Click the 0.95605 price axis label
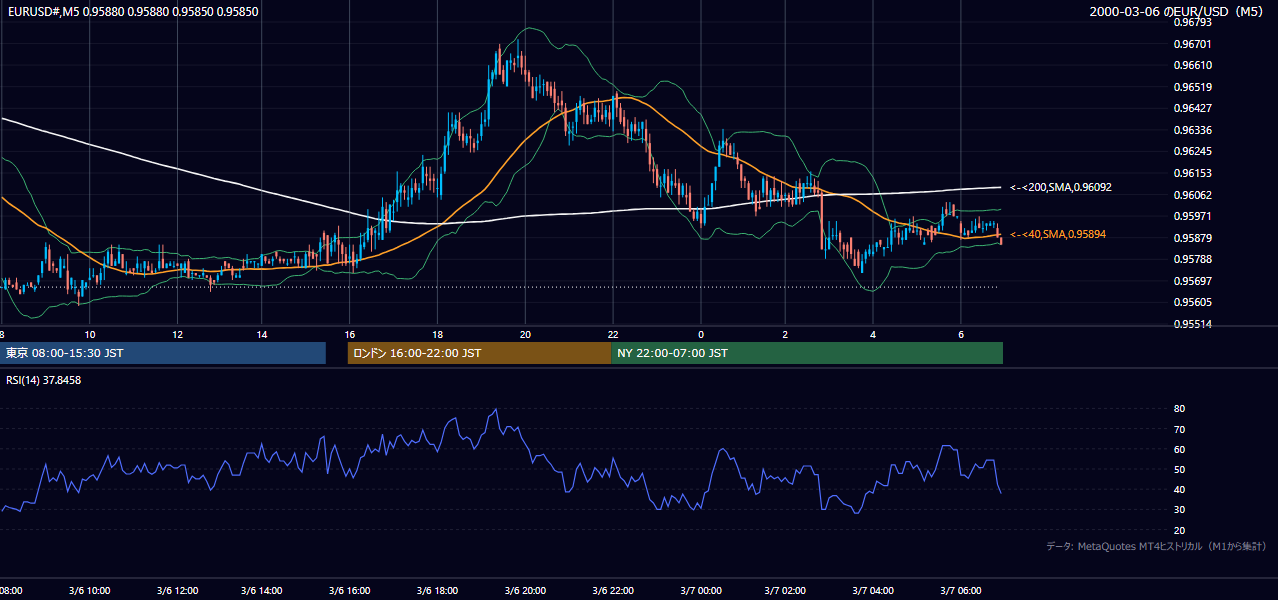The height and width of the screenshot is (600, 1278). pos(1191,302)
